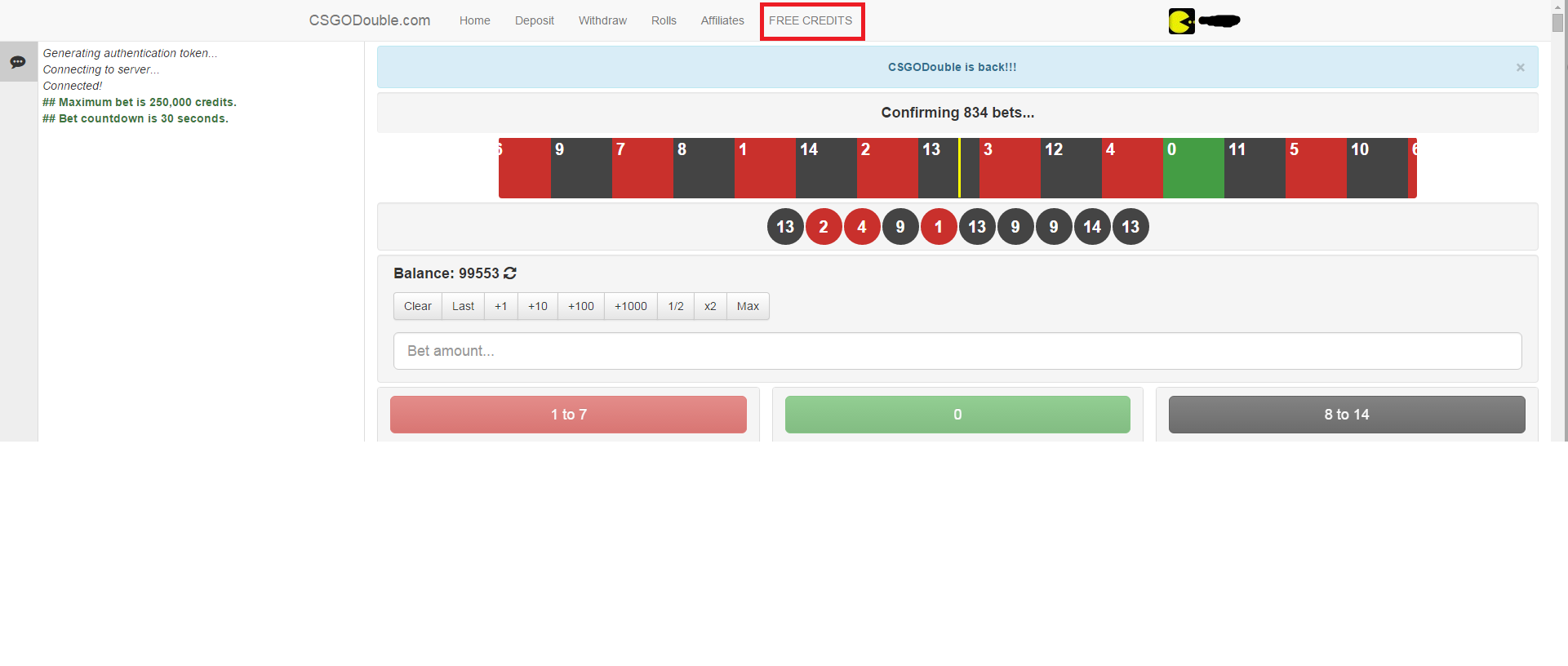Click the red 2 in roll history
The width and height of the screenshot is (1568, 666).
[x=824, y=227]
